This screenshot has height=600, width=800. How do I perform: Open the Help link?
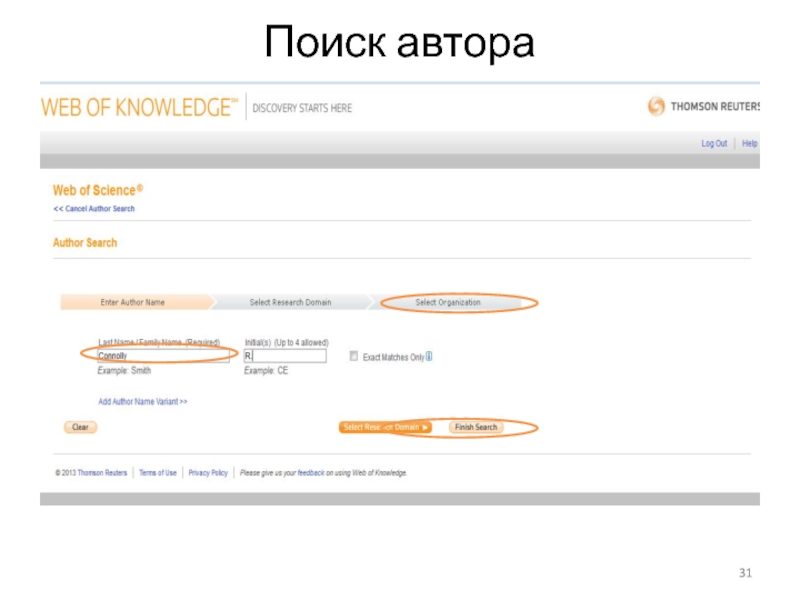749,143
